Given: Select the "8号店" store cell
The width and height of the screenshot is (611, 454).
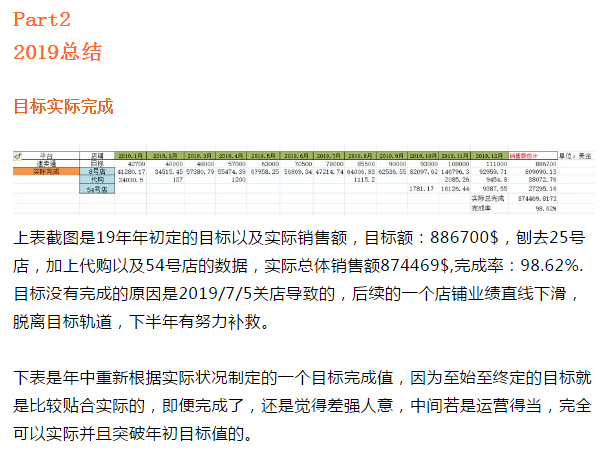Looking at the screenshot, I should 97,172.
